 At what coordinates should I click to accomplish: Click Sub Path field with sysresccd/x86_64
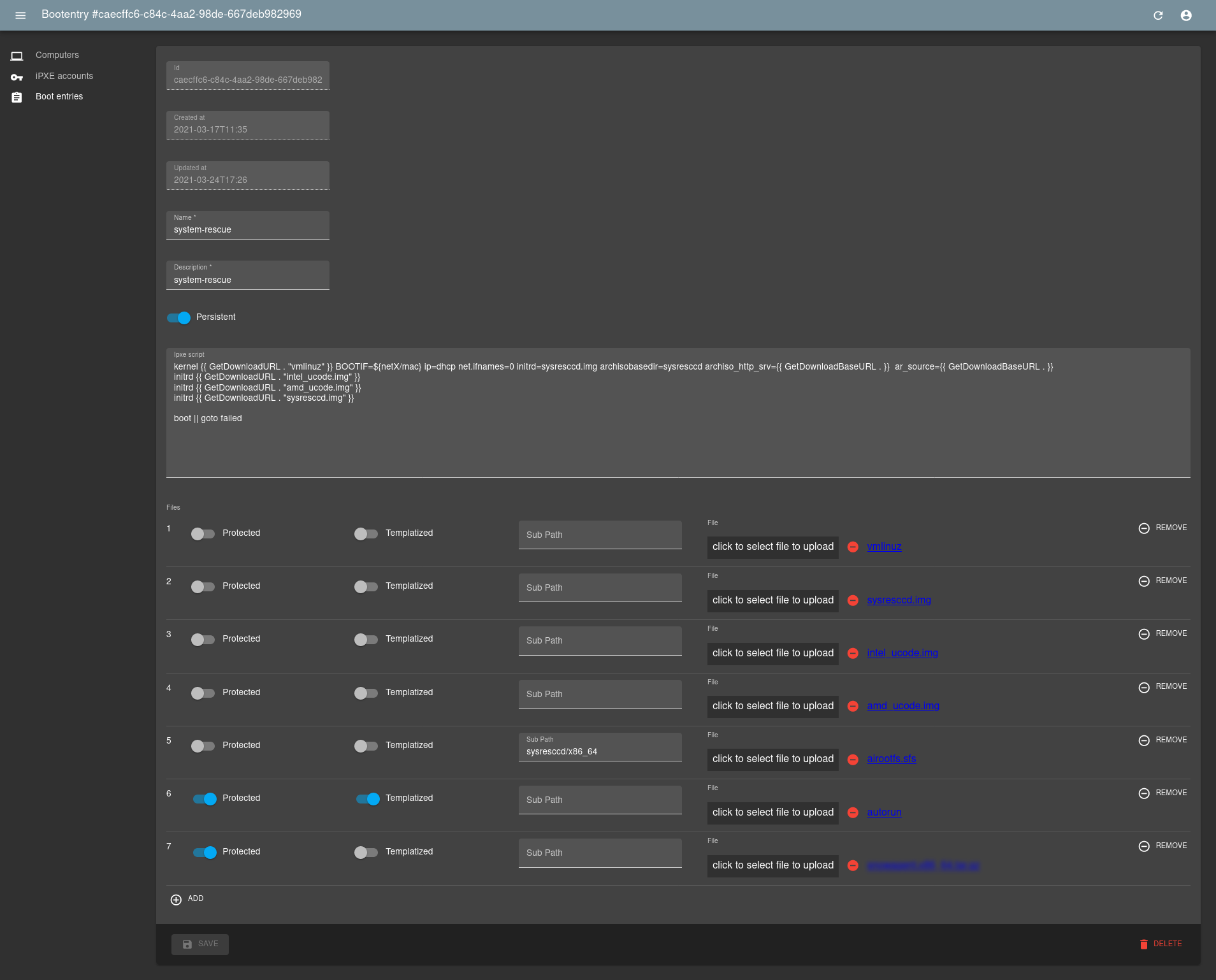click(x=600, y=747)
